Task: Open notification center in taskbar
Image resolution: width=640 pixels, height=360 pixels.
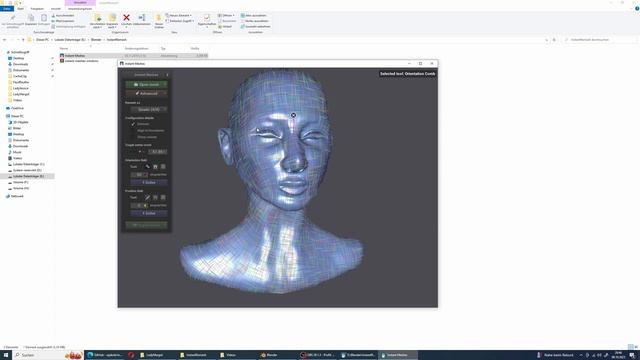Action: click(x=632, y=355)
